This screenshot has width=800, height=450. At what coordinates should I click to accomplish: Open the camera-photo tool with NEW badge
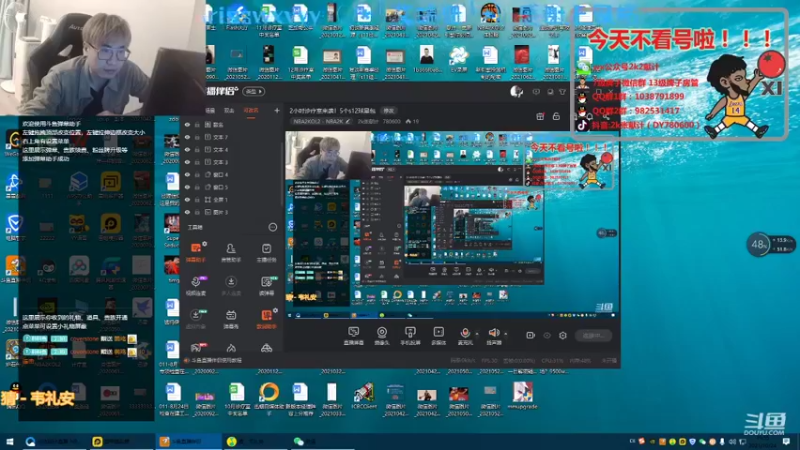click(x=266, y=286)
